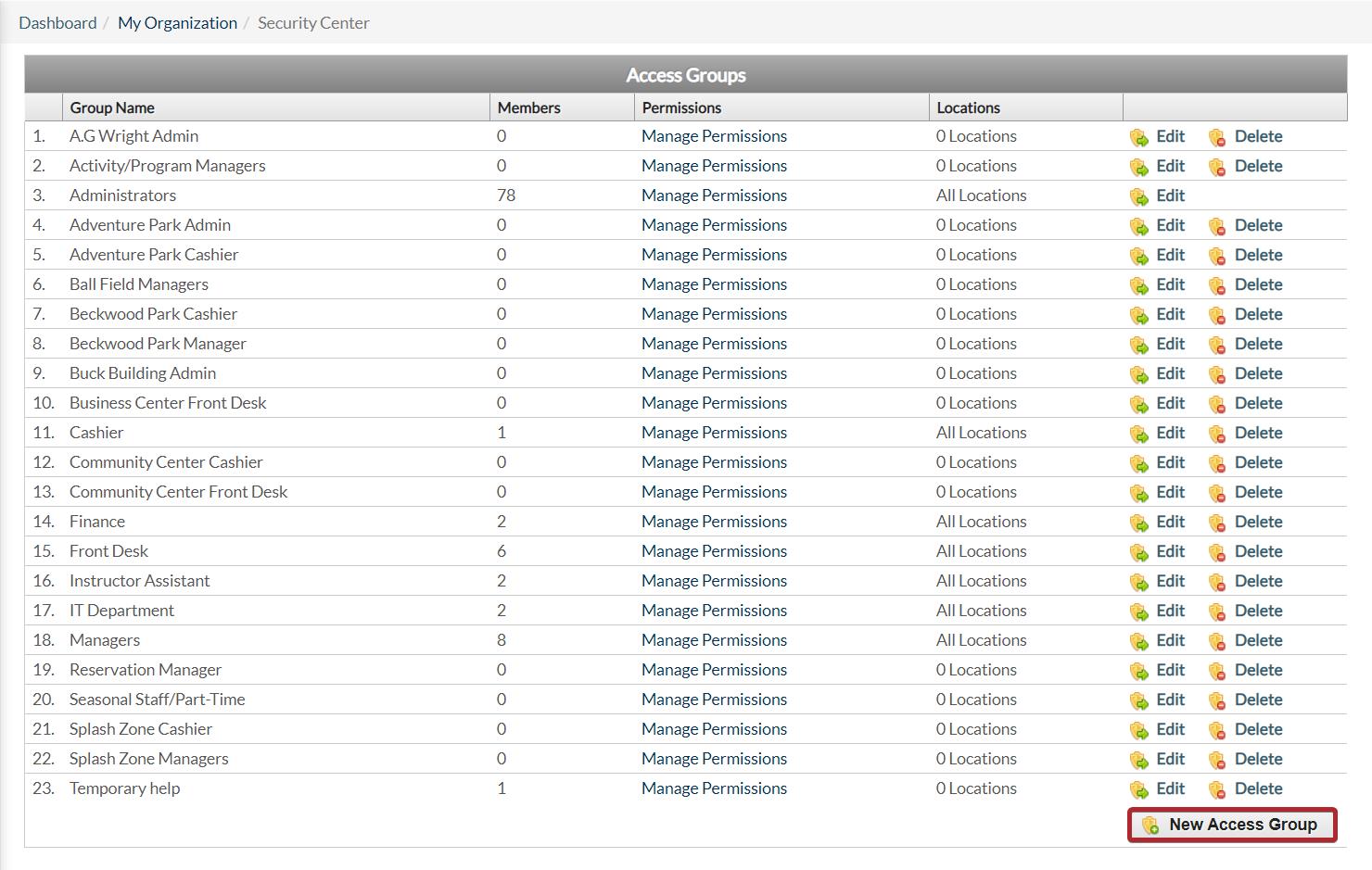Open Manage Permissions for Temporary help
Viewport: 1372px width, 870px height.
pyautogui.click(x=714, y=788)
